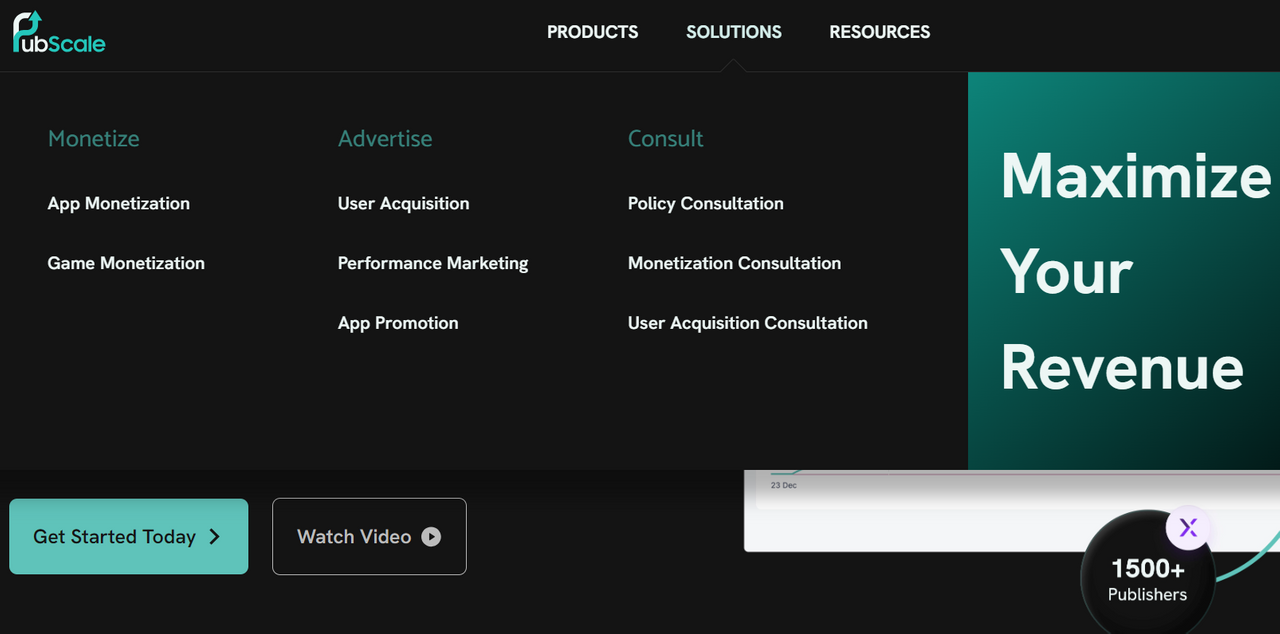Click the Watch Video button
The image size is (1280, 634).
(369, 537)
